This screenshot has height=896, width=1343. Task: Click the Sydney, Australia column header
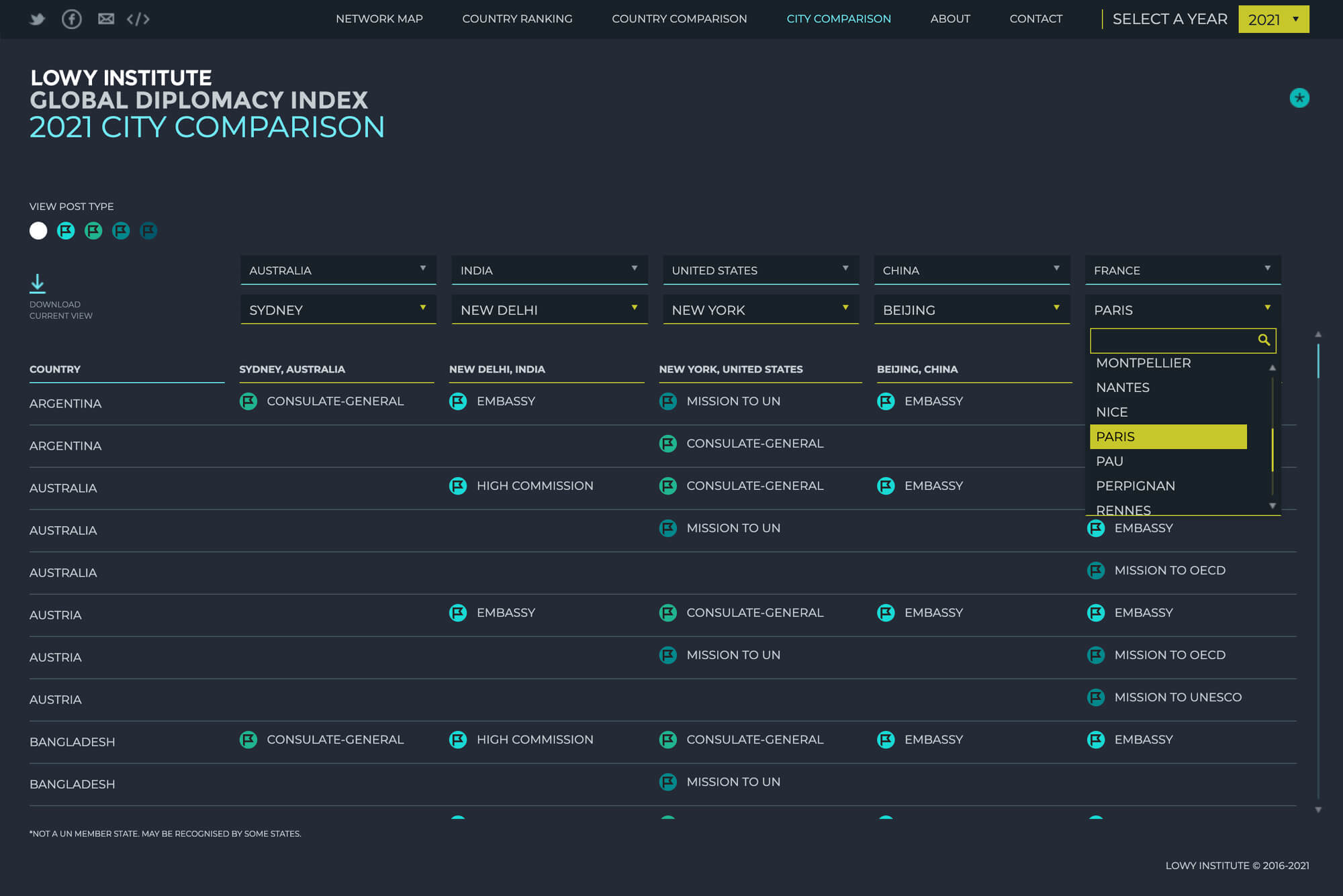point(292,369)
